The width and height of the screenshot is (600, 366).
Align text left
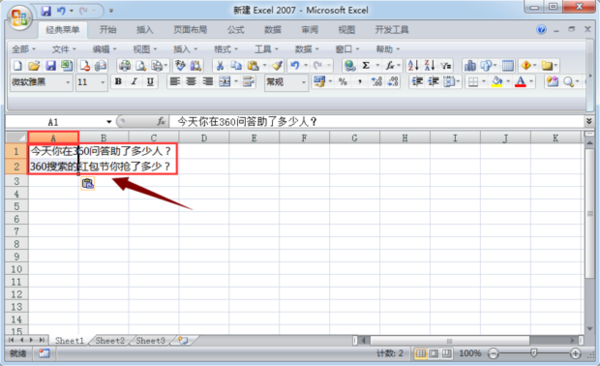point(175,82)
